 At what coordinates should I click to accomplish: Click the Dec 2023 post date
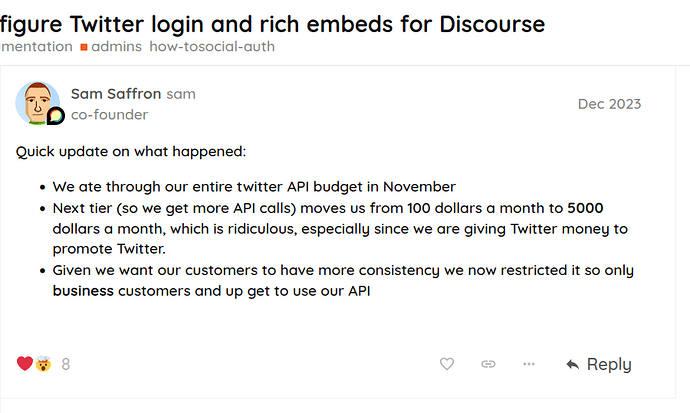pos(609,104)
